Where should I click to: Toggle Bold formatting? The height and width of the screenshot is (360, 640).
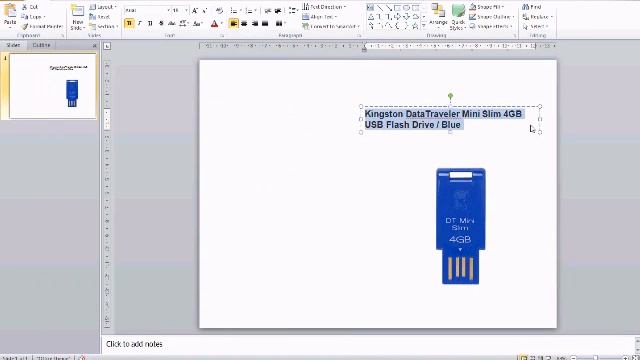click(x=129, y=24)
